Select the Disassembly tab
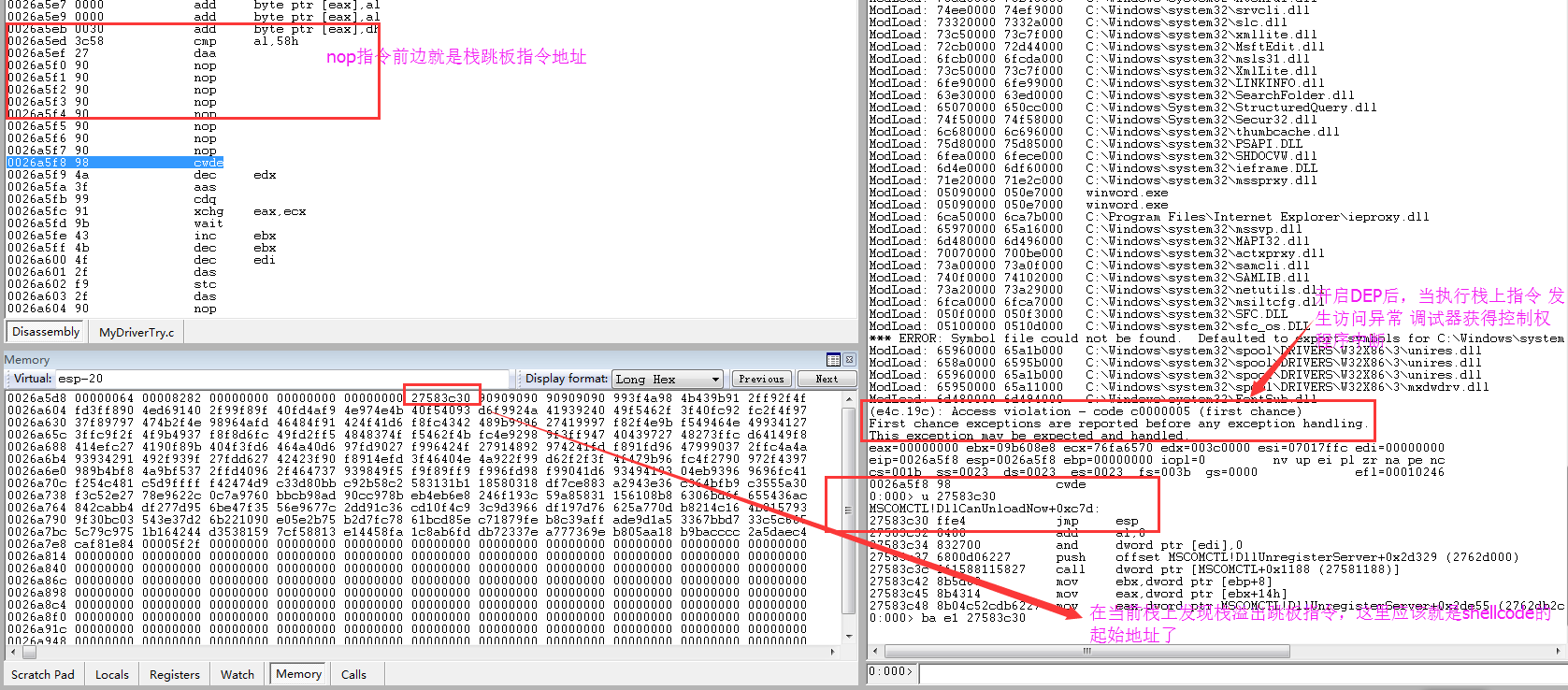Image resolution: width=1568 pixels, height=690 pixels. pyautogui.click(x=46, y=332)
